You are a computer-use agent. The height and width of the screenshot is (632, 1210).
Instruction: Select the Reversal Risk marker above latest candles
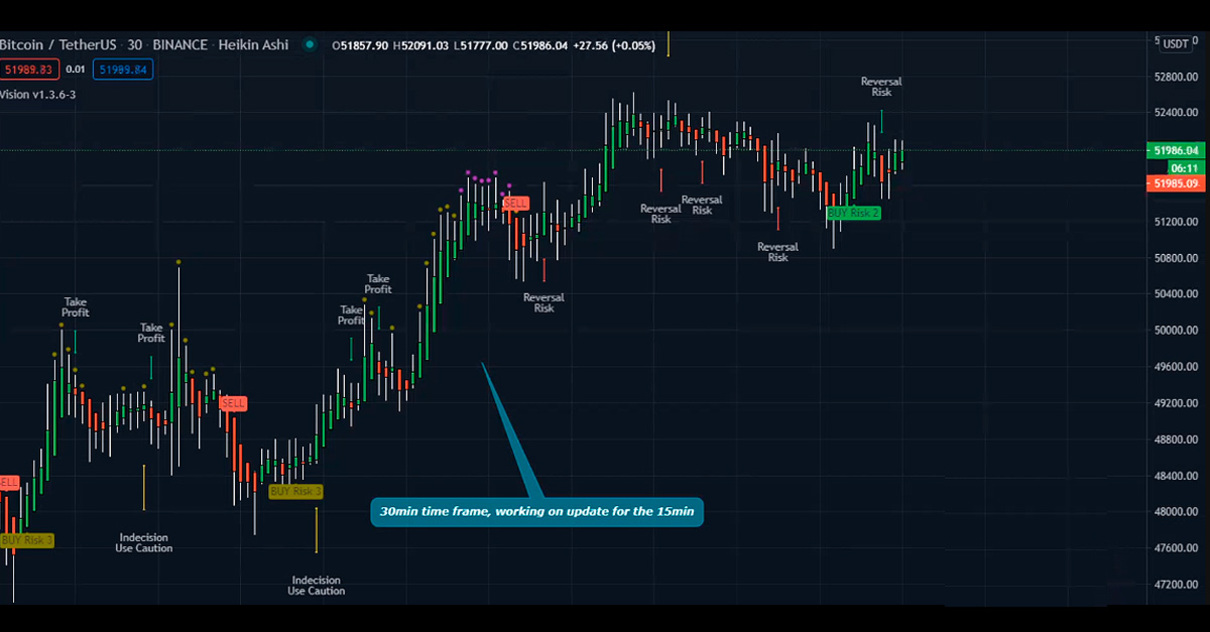(x=881, y=87)
